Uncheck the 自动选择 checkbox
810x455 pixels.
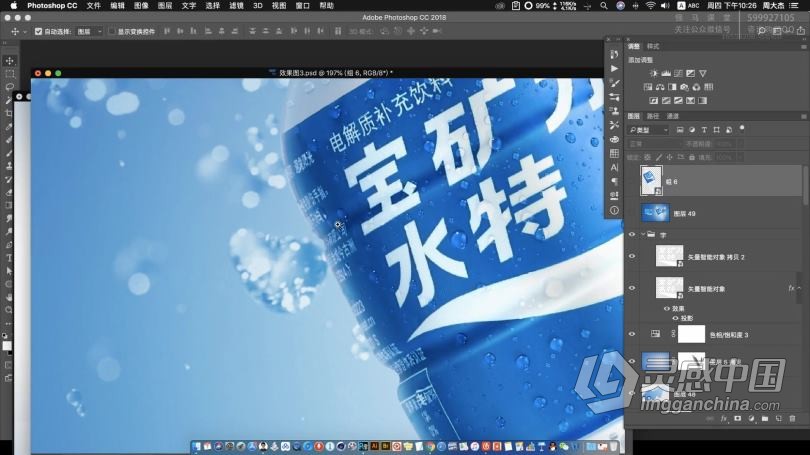coord(38,32)
